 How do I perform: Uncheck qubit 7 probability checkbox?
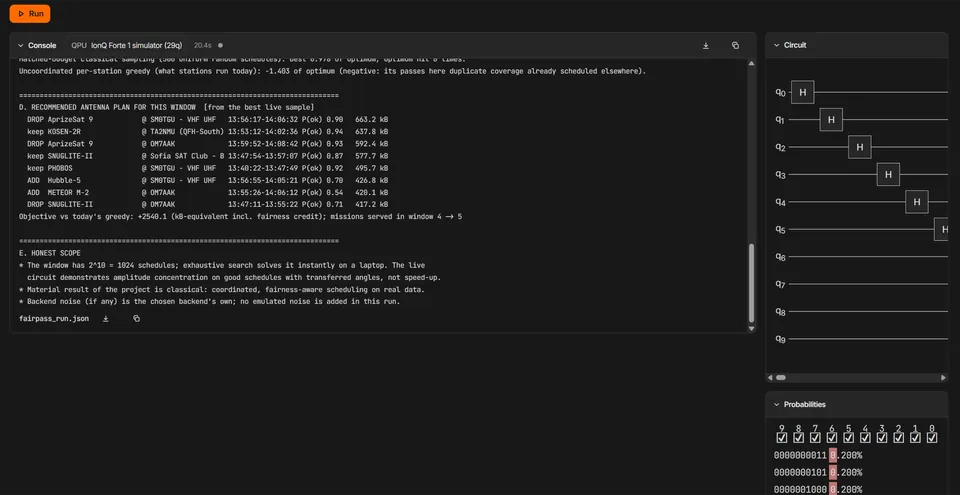815,437
